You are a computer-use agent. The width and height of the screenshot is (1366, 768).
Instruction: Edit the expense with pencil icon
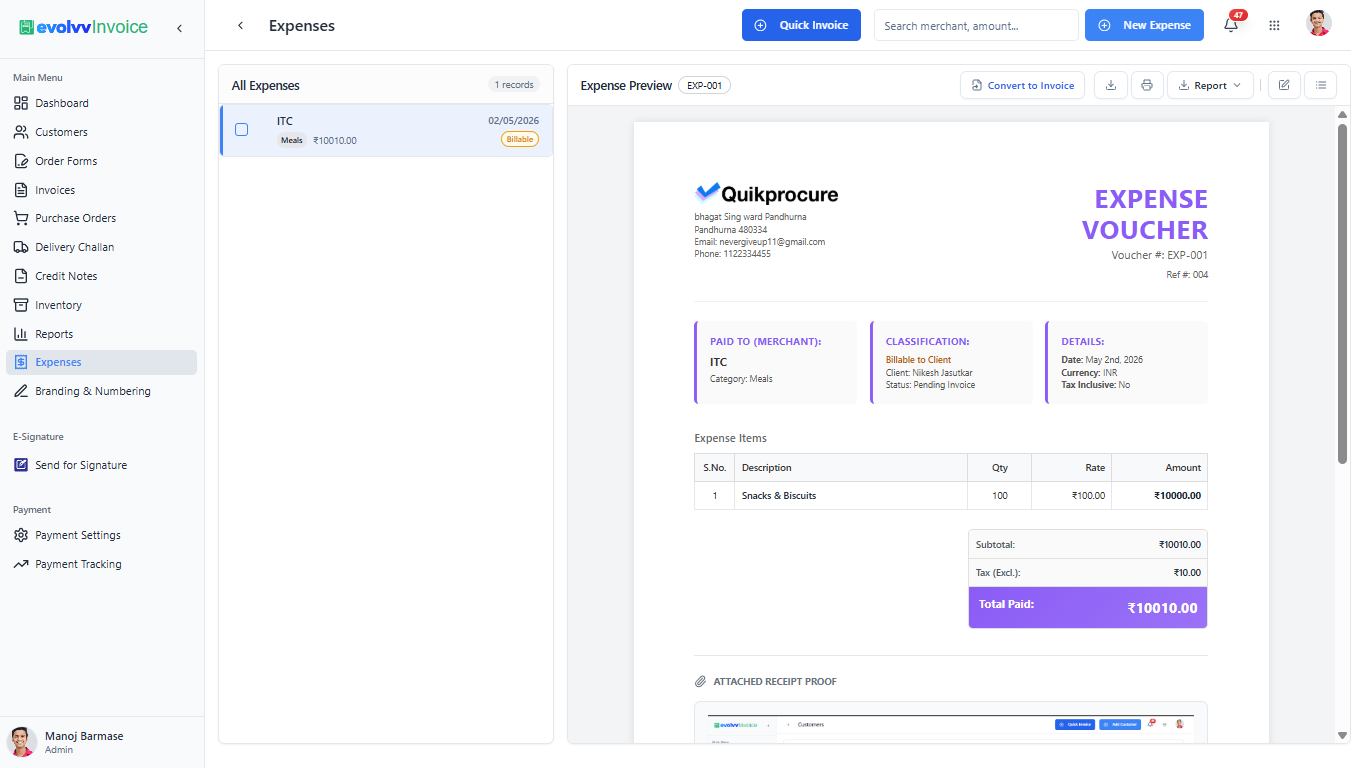coord(1284,85)
